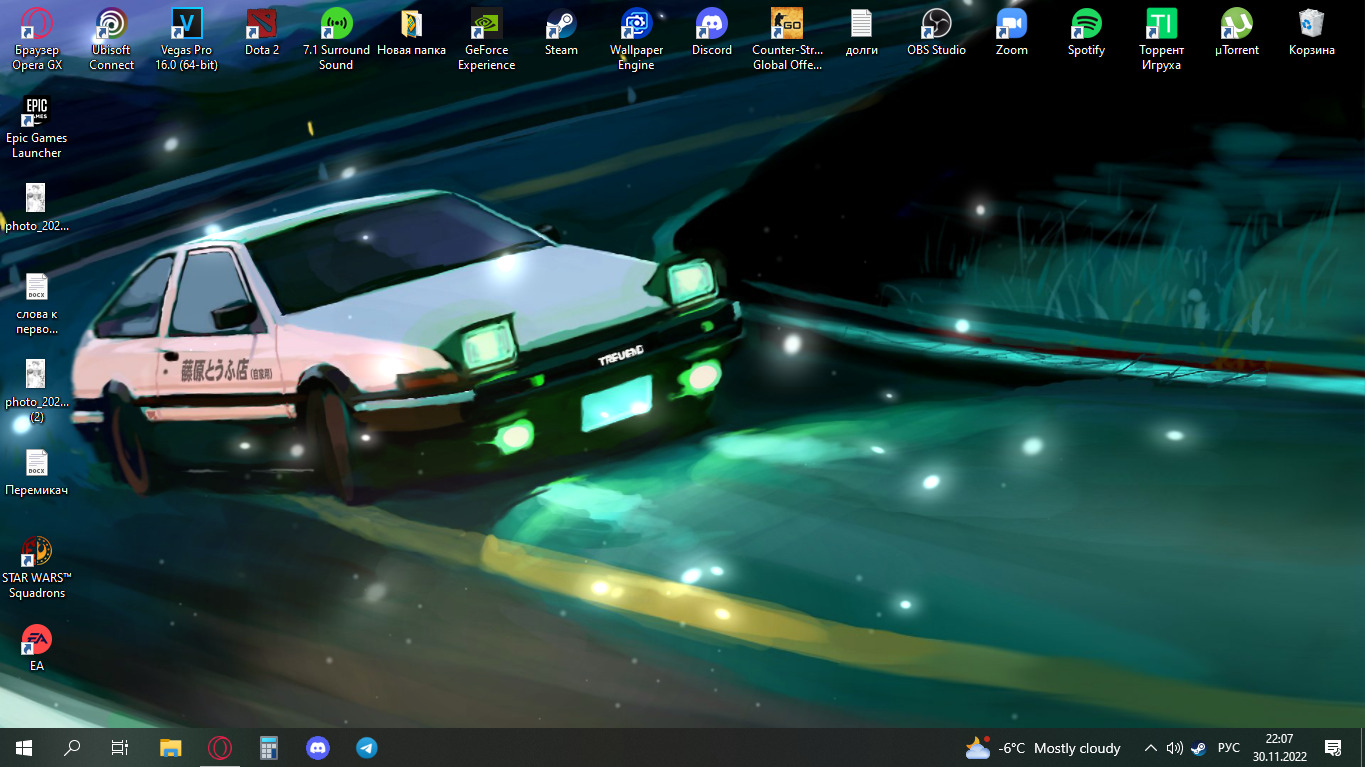Image resolution: width=1365 pixels, height=767 pixels.
Task: Switch the РУС input language indicator
Action: tap(1229, 748)
